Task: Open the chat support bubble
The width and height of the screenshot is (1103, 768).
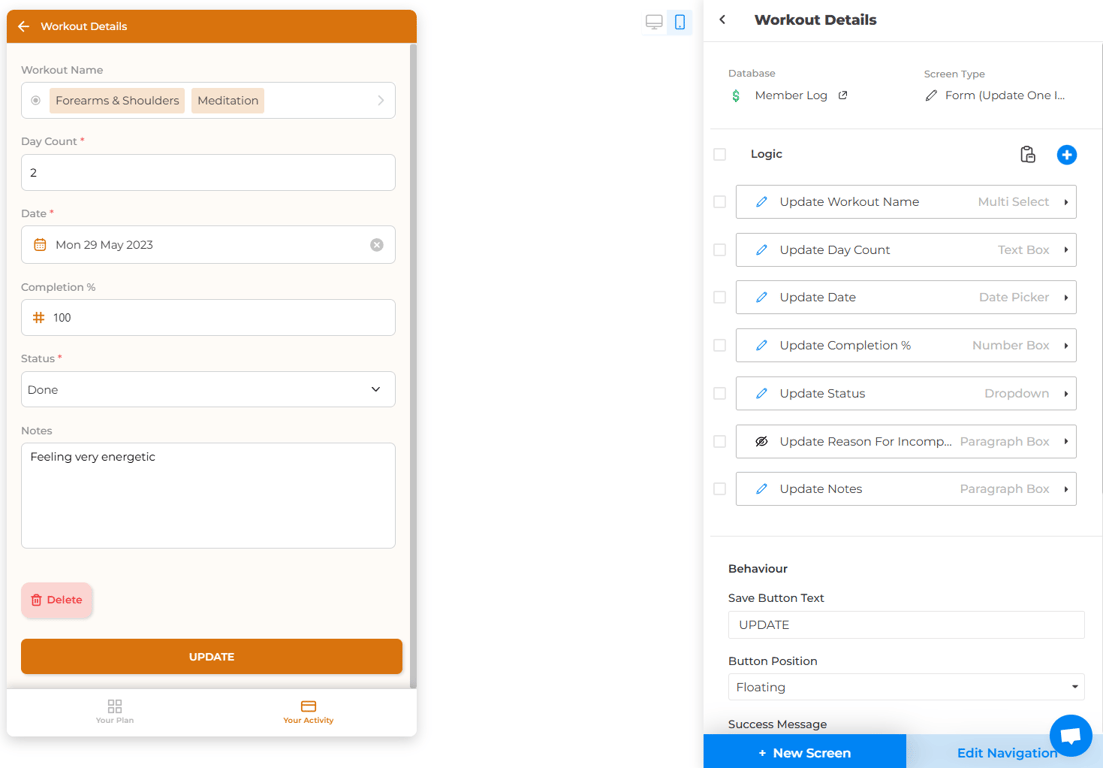Action: tap(1071, 736)
